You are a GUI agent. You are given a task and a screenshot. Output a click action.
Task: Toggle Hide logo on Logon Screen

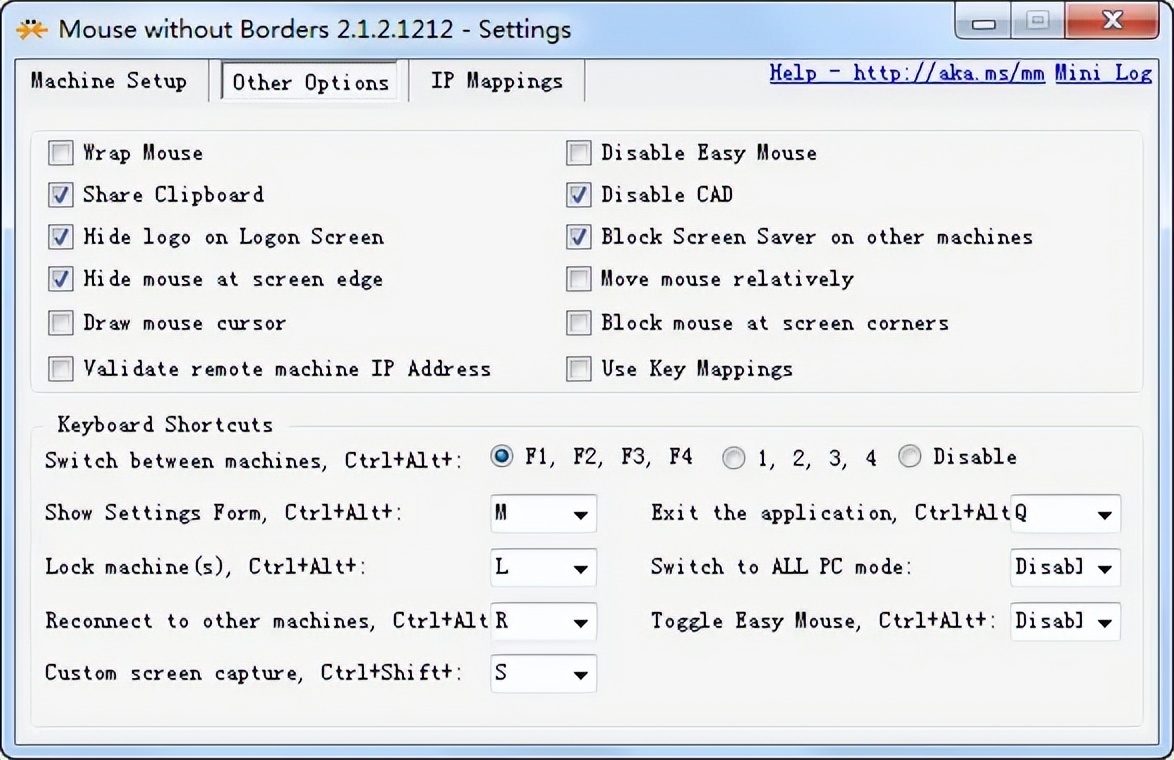click(61, 237)
